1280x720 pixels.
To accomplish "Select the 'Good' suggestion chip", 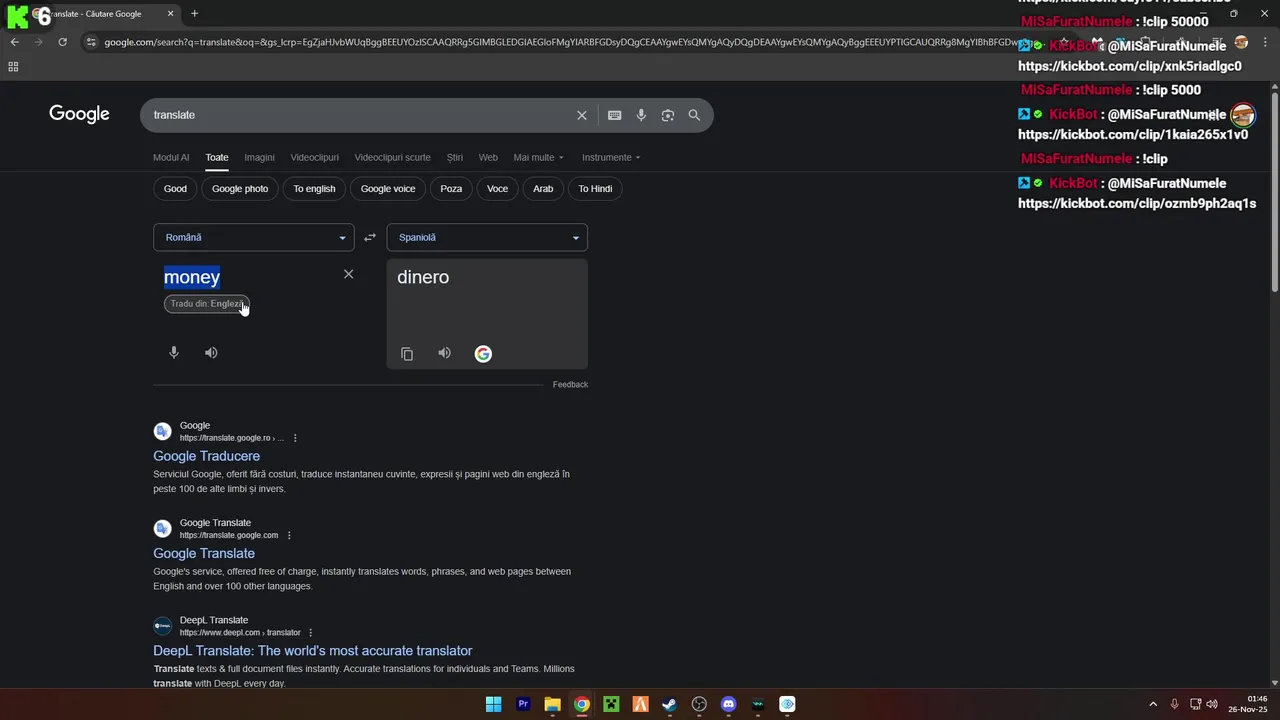I will (x=175, y=188).
